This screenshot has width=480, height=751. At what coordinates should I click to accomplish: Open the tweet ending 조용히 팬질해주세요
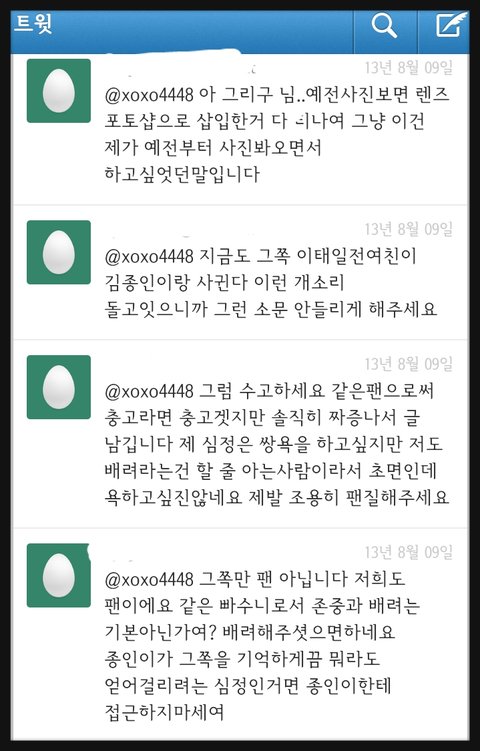(x=240, y=434)
